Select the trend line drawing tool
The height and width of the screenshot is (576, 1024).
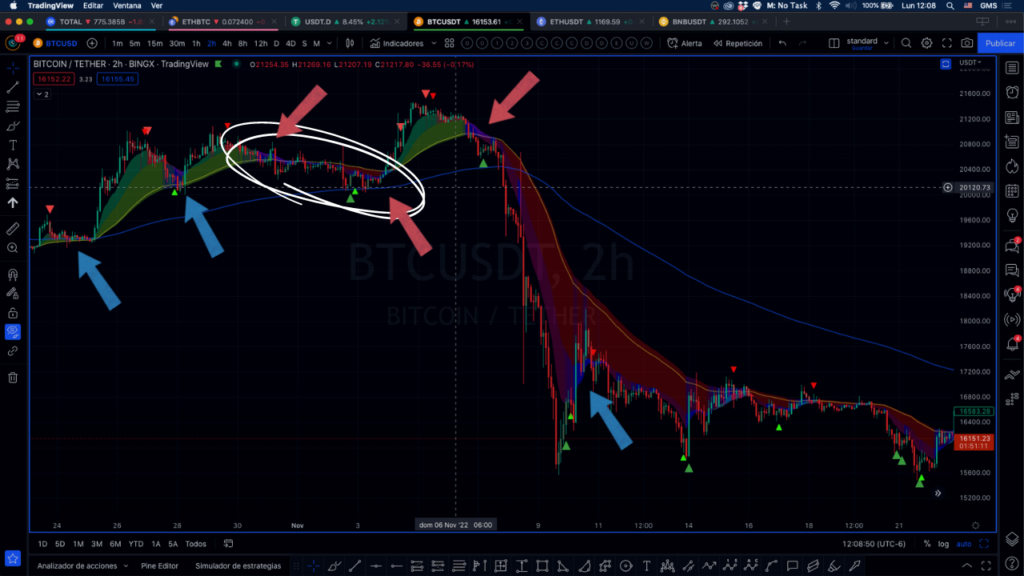coord(12,87)
